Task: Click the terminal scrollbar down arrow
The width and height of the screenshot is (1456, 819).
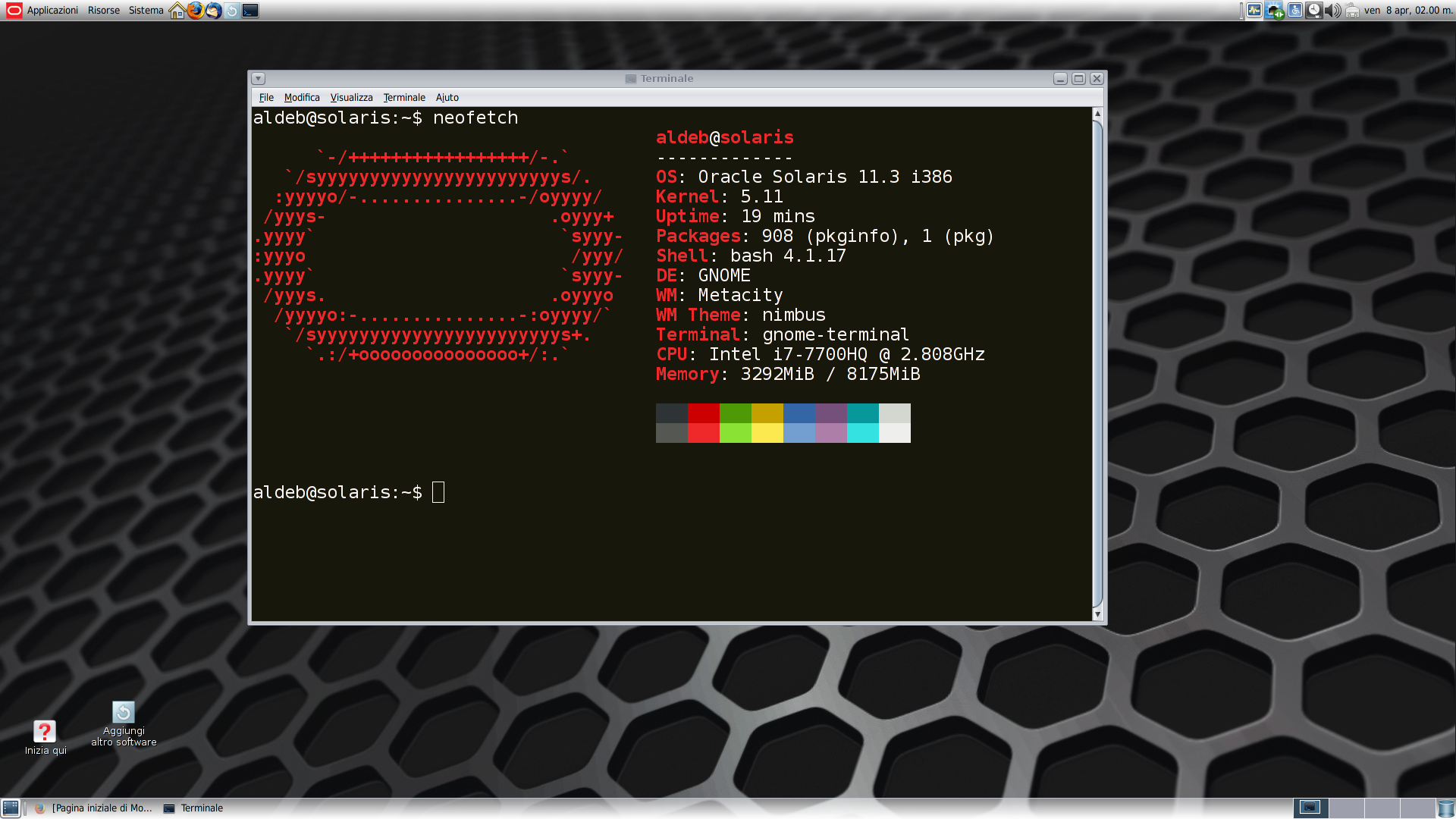Action: (1097, 614)
